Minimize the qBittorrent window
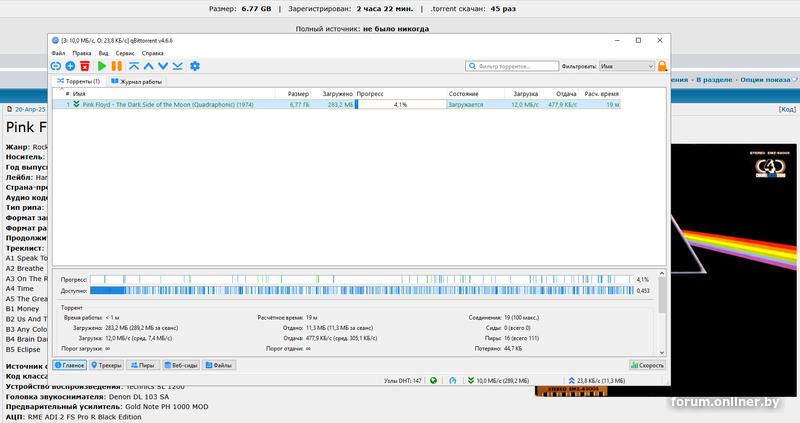 [617, 40]
